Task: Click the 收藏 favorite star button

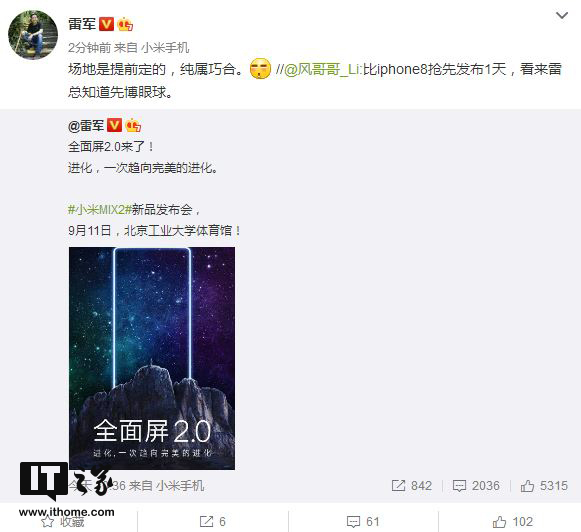Action: tap(63, 522)
